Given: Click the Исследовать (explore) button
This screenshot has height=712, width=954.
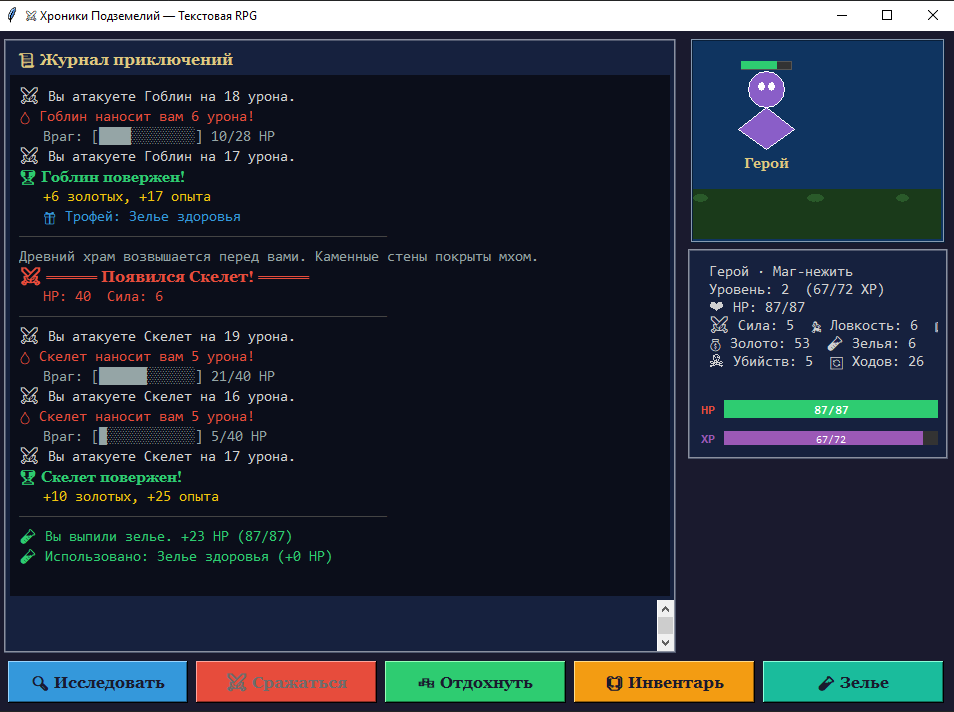Looking at the screenshot, I should (97, 683).
